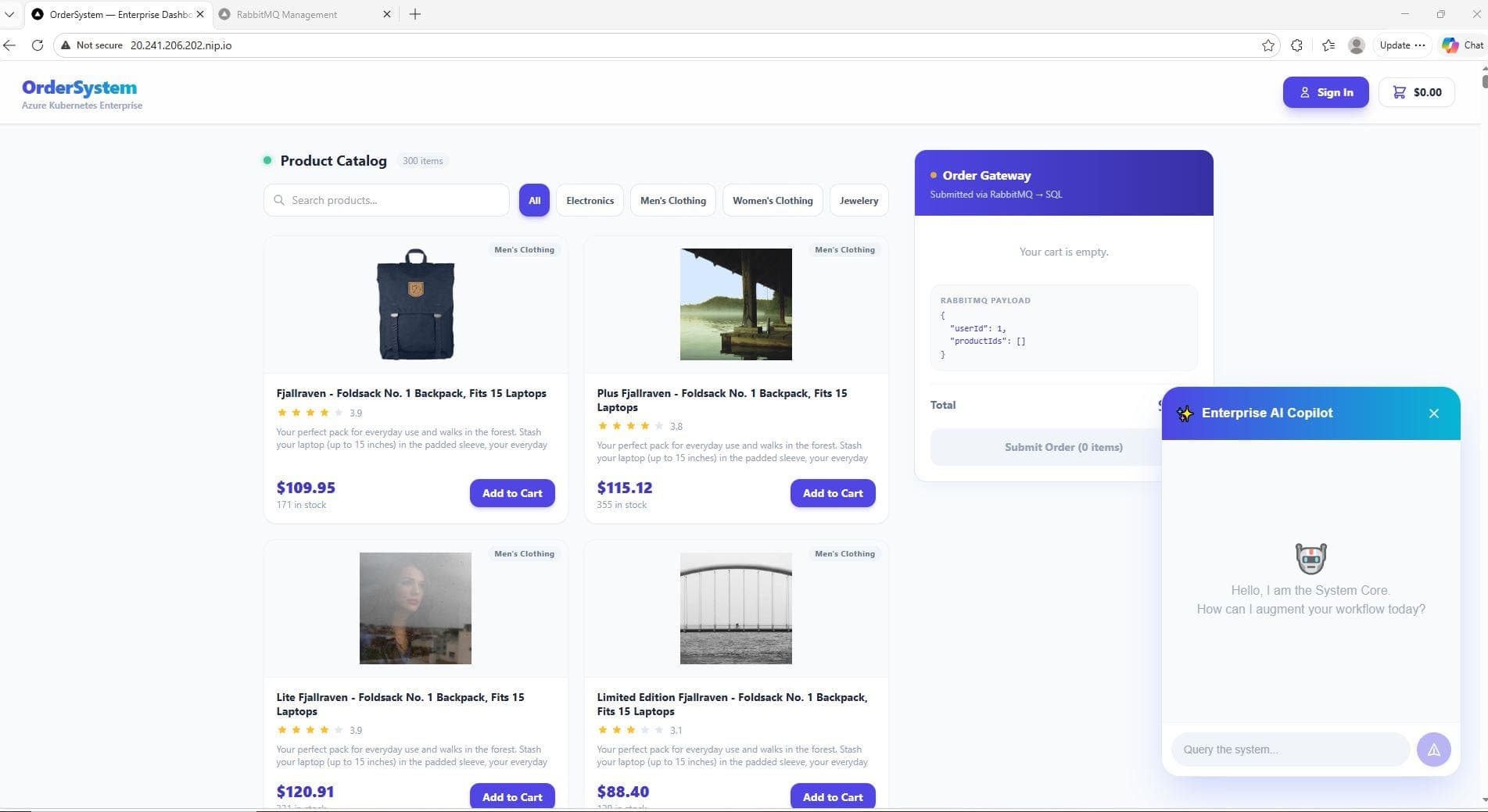Open the browser profile avatar
1488x812 pixels.
tap(1357, 45)
